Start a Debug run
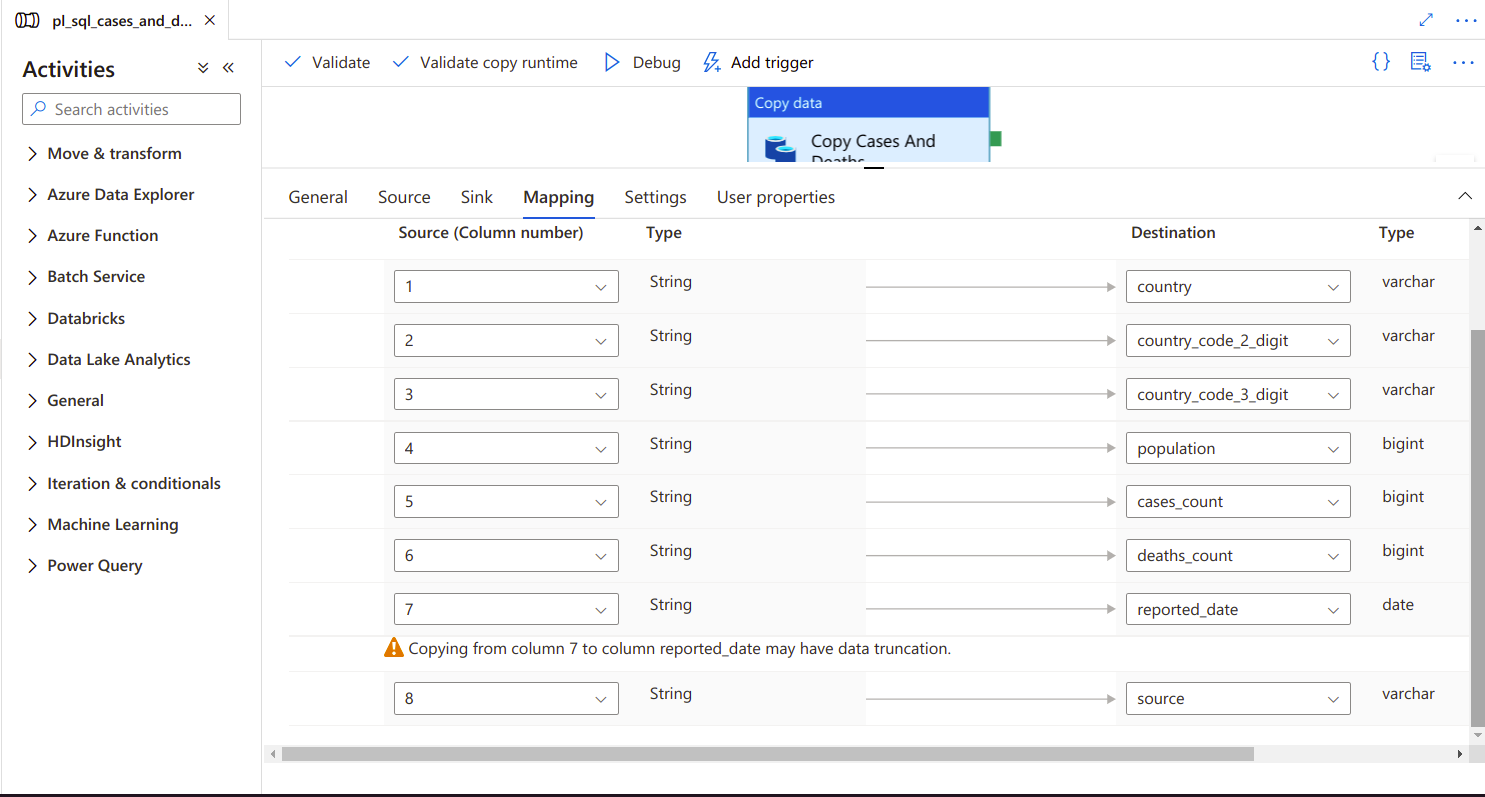Image resolution: width=1485 pixels, height=797 pixels. (642, 62)
